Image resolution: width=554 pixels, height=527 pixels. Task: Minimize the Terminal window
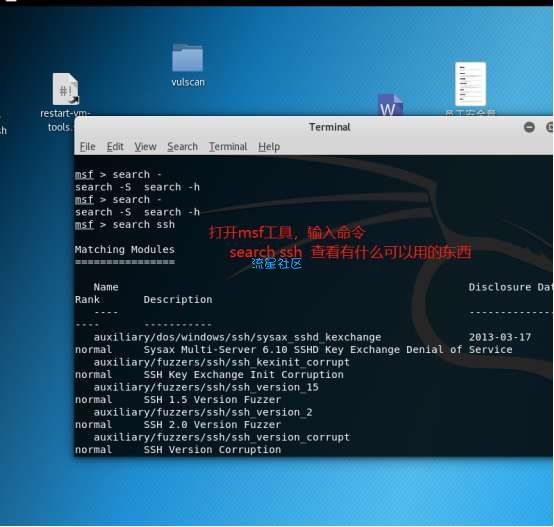[x=529, y=127]
